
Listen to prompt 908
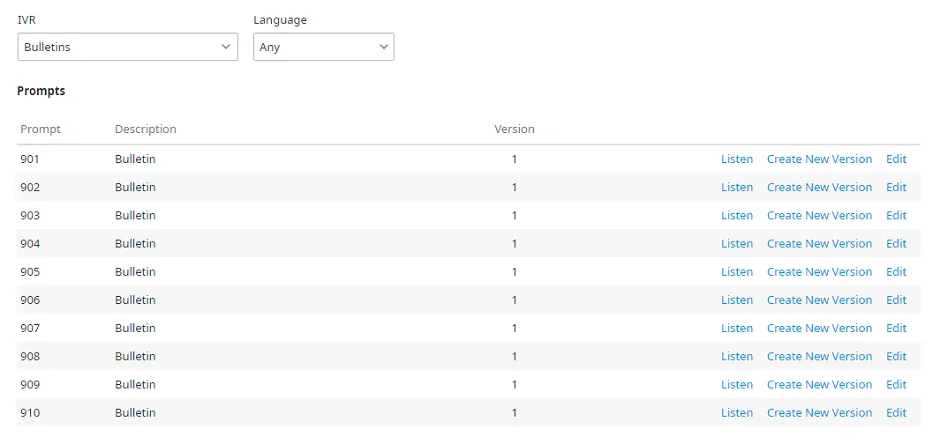[x=737, y=356]
